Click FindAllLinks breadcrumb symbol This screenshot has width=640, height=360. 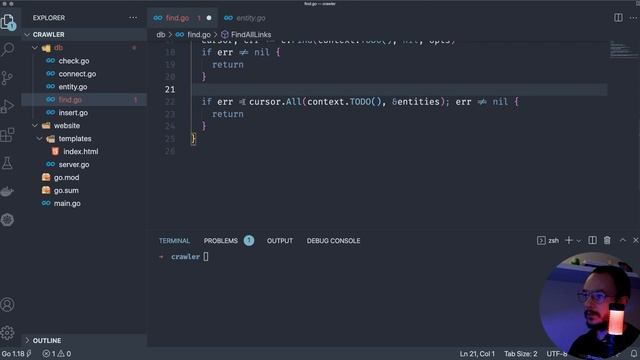point(251,35)
